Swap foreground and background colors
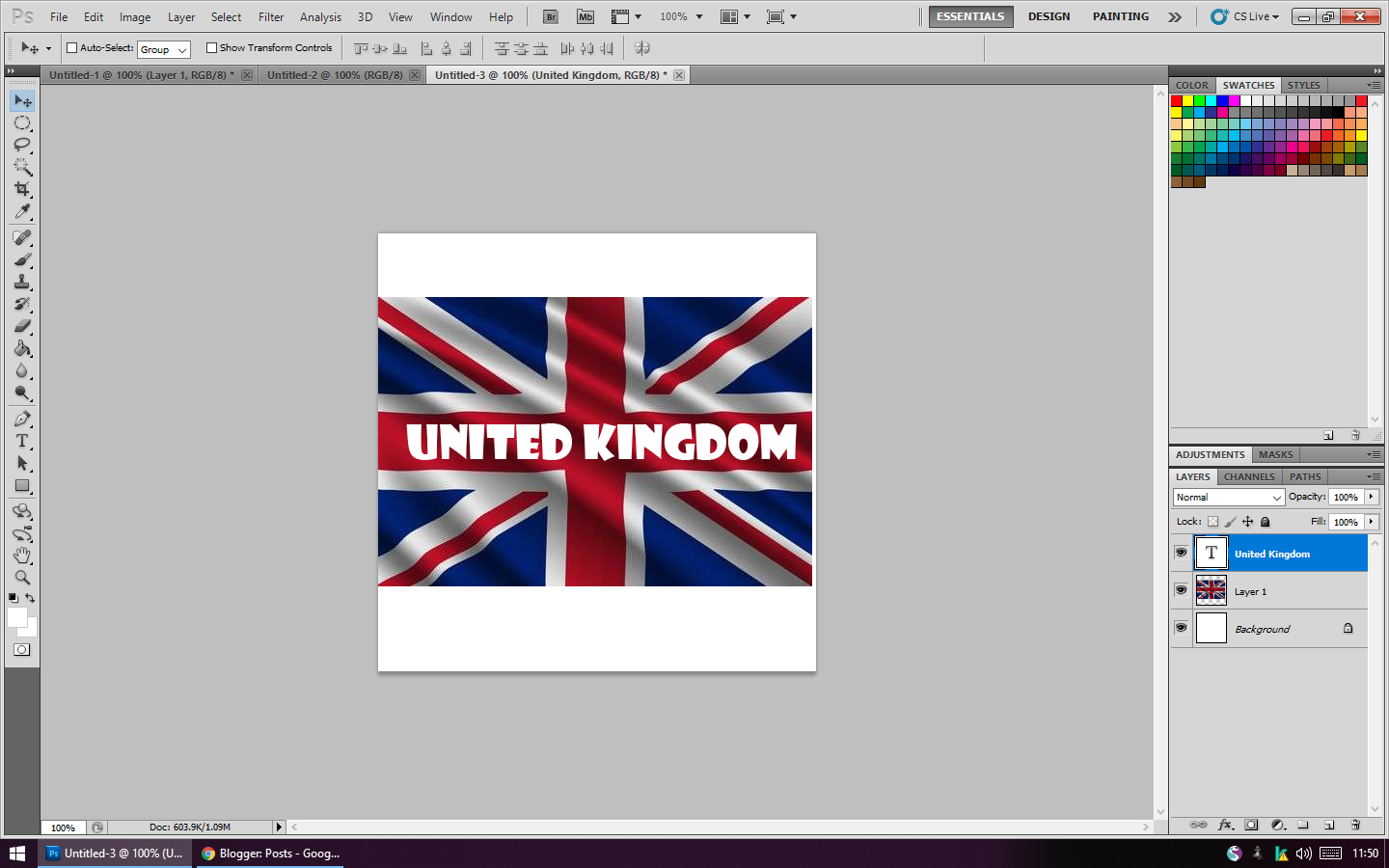The image size is (1389, 868). 30,598
